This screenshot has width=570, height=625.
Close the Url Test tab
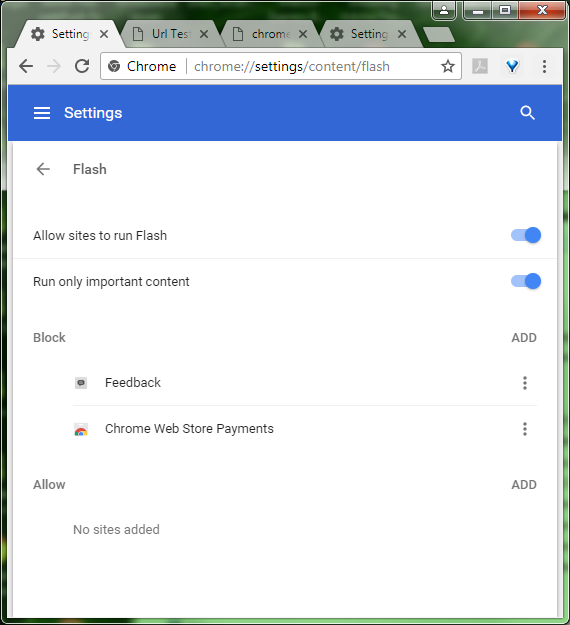[204, 34]
